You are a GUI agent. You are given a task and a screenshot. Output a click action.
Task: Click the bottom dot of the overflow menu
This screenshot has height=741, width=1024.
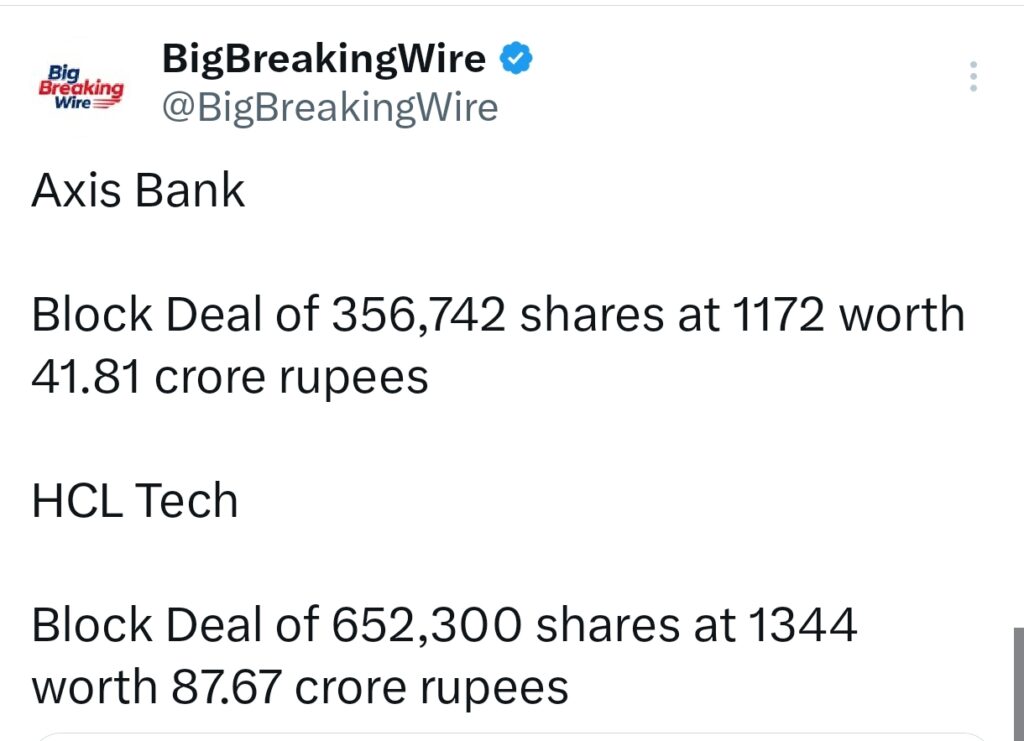click(x=972, y=90)
